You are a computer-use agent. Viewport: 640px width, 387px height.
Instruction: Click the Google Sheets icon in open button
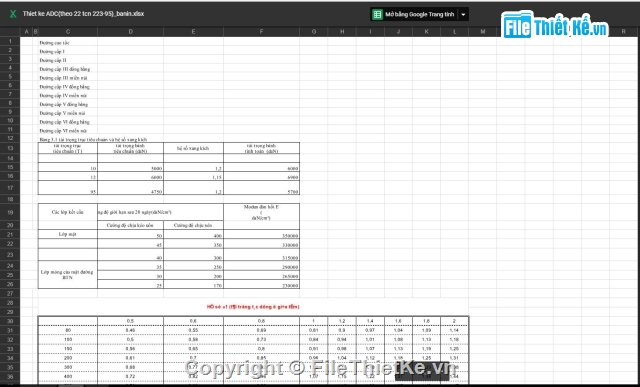coord(378,14)
